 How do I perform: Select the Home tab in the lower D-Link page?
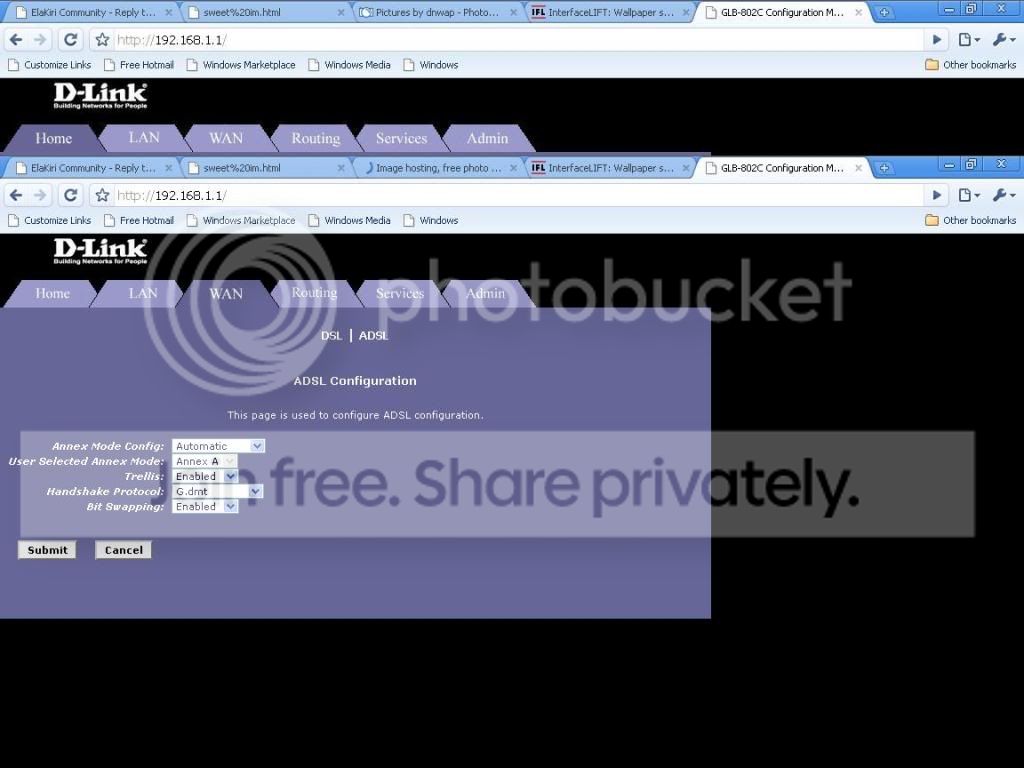tap(52, 293)
